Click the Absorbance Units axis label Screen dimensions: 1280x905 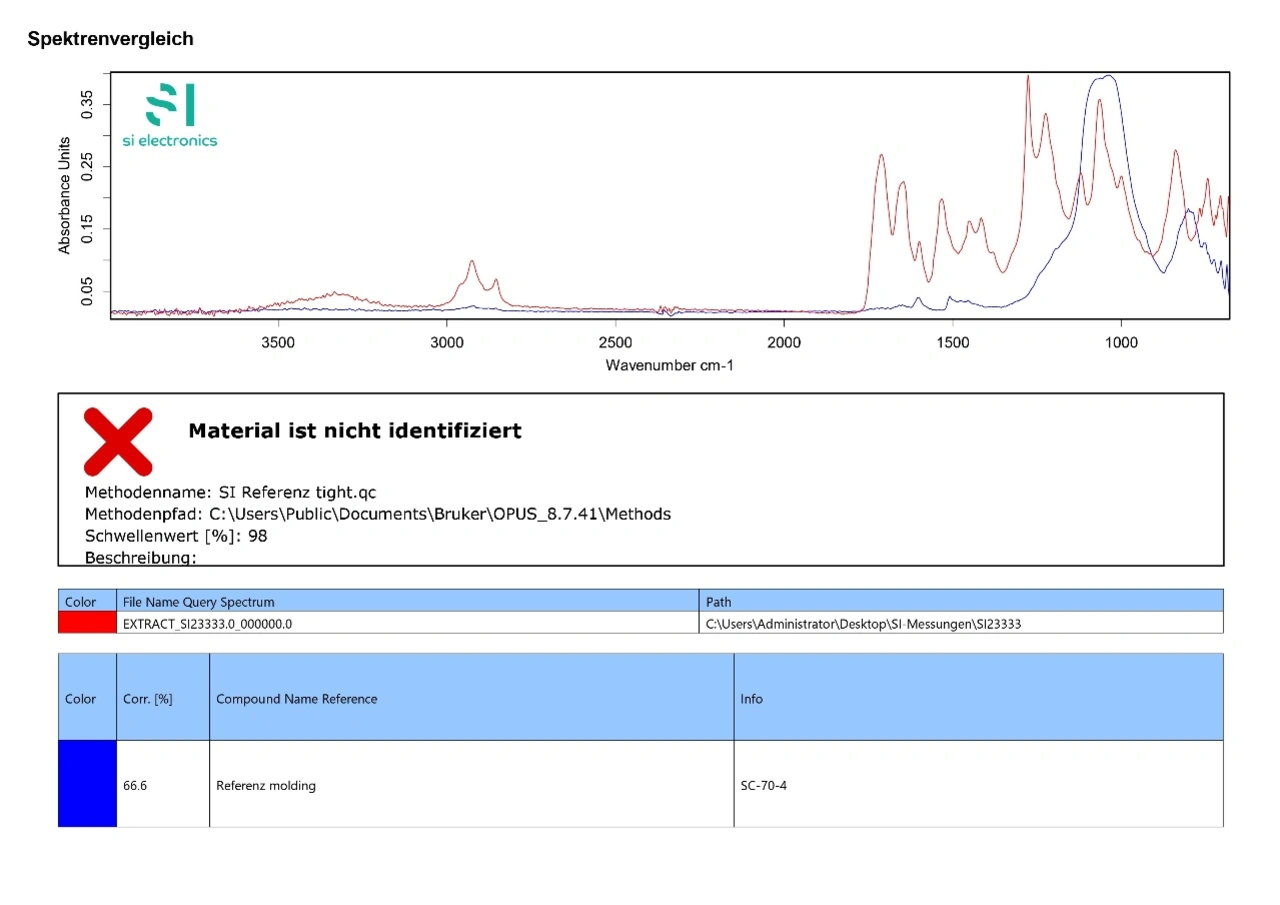coord(65,195)
